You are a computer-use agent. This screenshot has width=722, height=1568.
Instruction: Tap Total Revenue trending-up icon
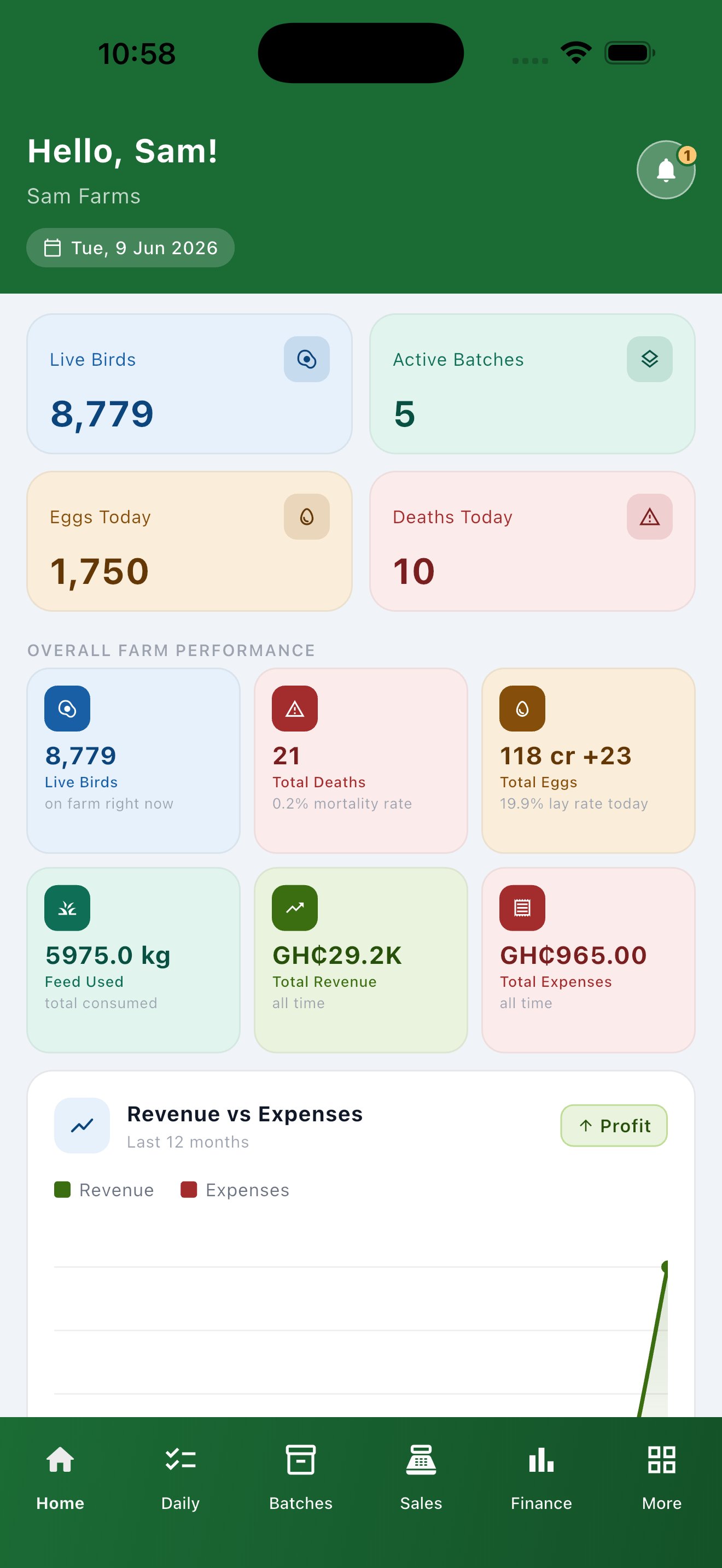point(295,908)
